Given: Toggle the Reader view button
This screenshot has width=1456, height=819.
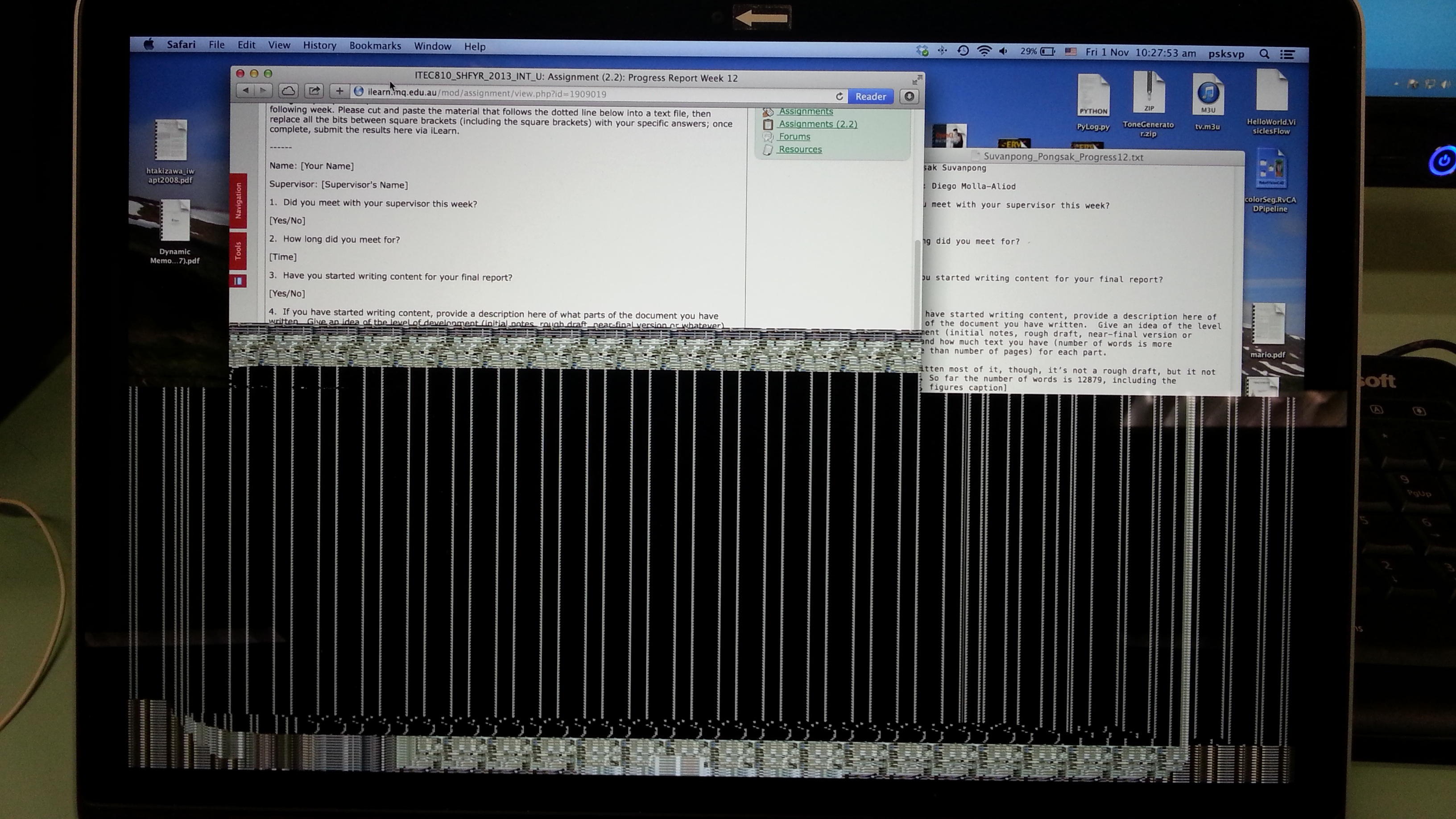Looking at the screenshot, I should pos(870,97).
